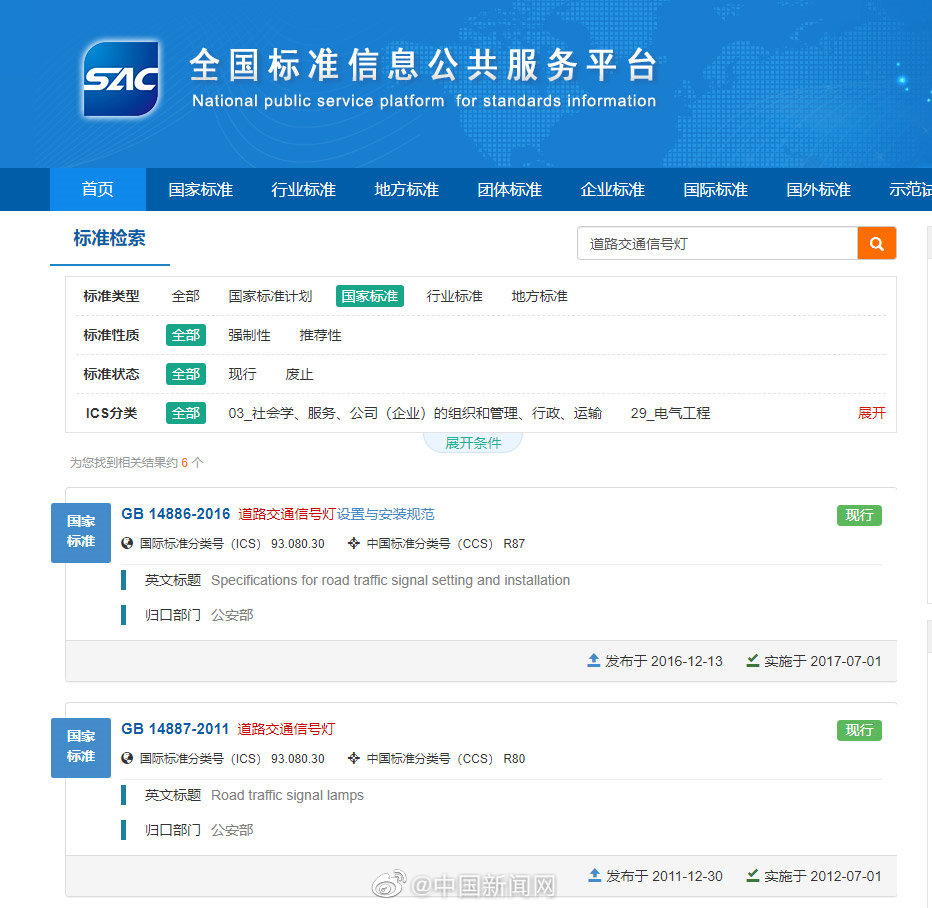Click 公安部 under GB 14887-2011
Image resolution: width=932 pixels, height=908 pixels.
[x=232, y=830]
